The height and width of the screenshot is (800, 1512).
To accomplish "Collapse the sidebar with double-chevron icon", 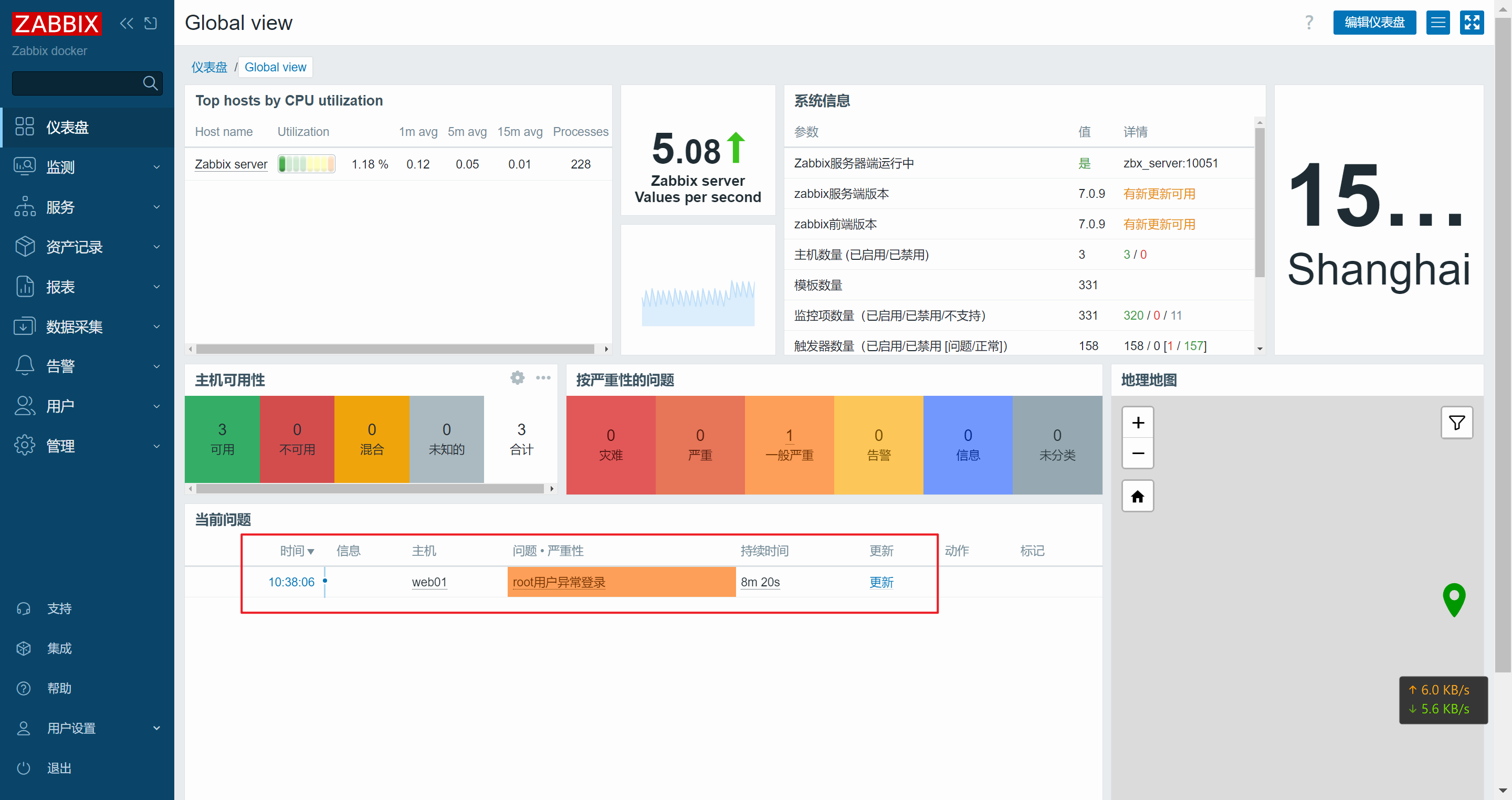I will [126, 23].
